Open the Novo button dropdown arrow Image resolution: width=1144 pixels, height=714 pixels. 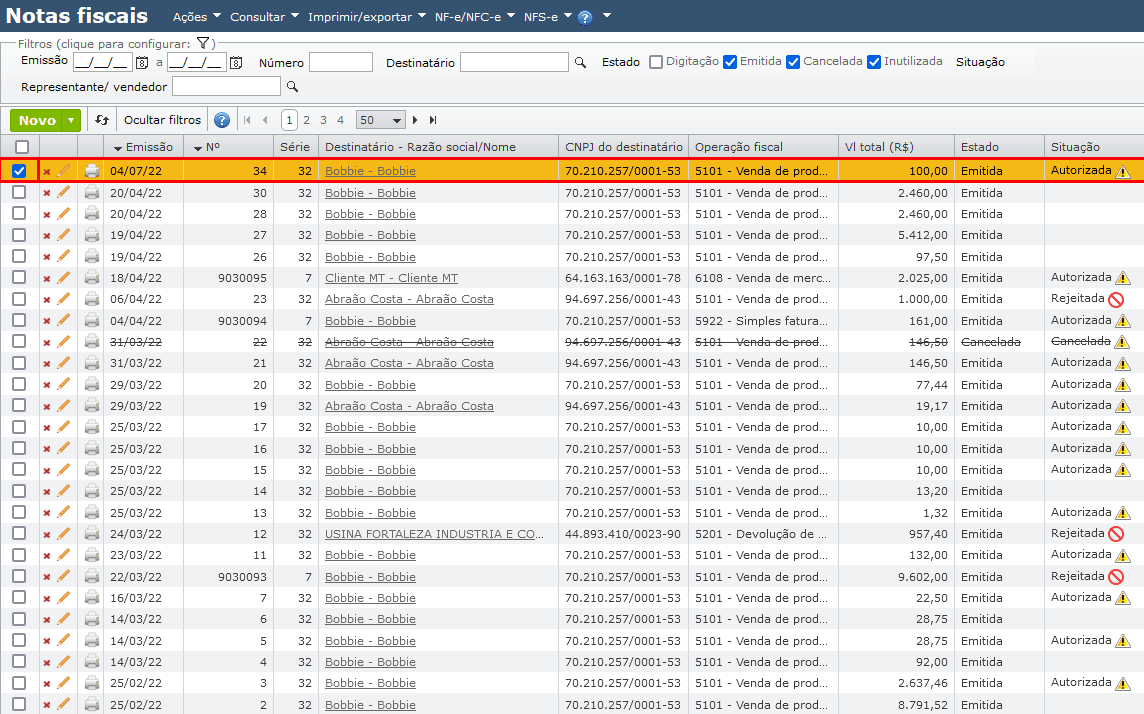pyautogui.click(x=71, y=120)
